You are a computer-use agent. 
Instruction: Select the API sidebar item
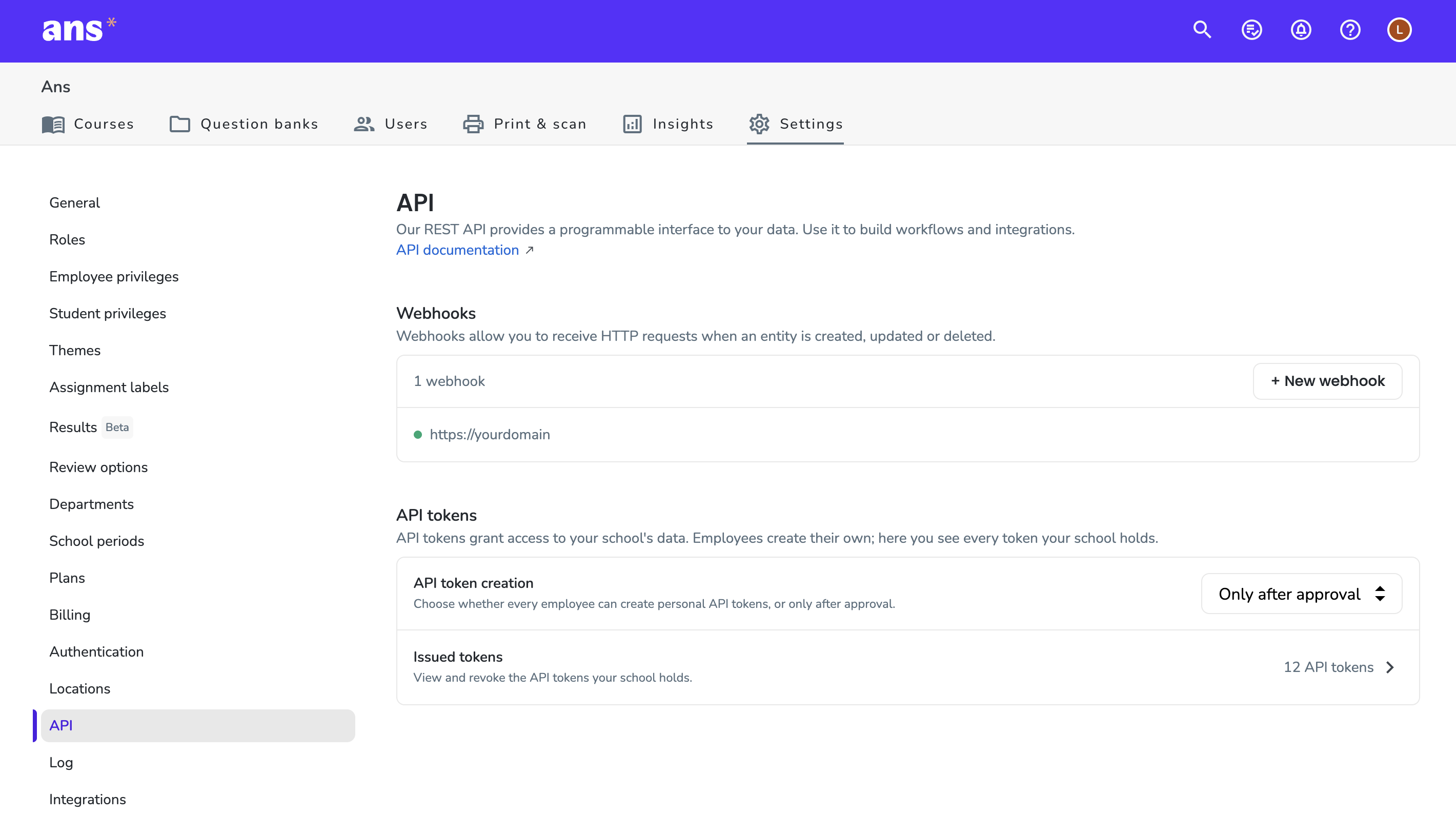click(x=198, y=725)
